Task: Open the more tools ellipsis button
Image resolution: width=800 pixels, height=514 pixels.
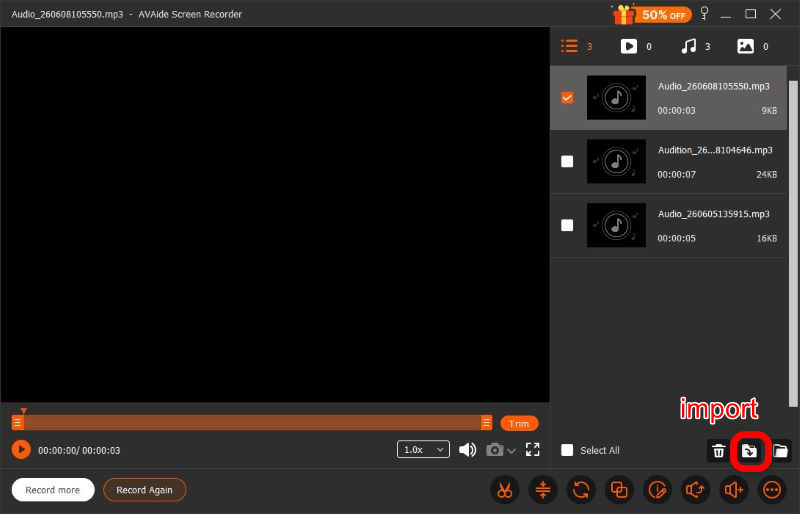Action: (772, 490)
